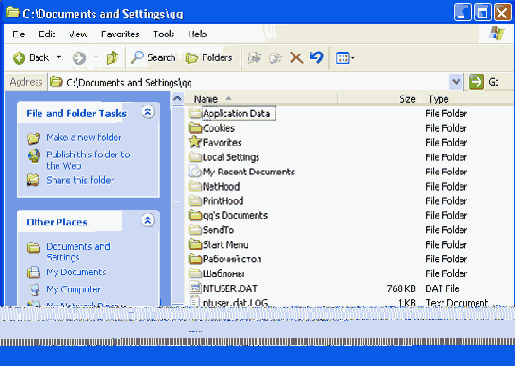Click Make a new folder link
Image resolution: width=515 pixels, height=366 pixels.
click(x=84, y=137)
